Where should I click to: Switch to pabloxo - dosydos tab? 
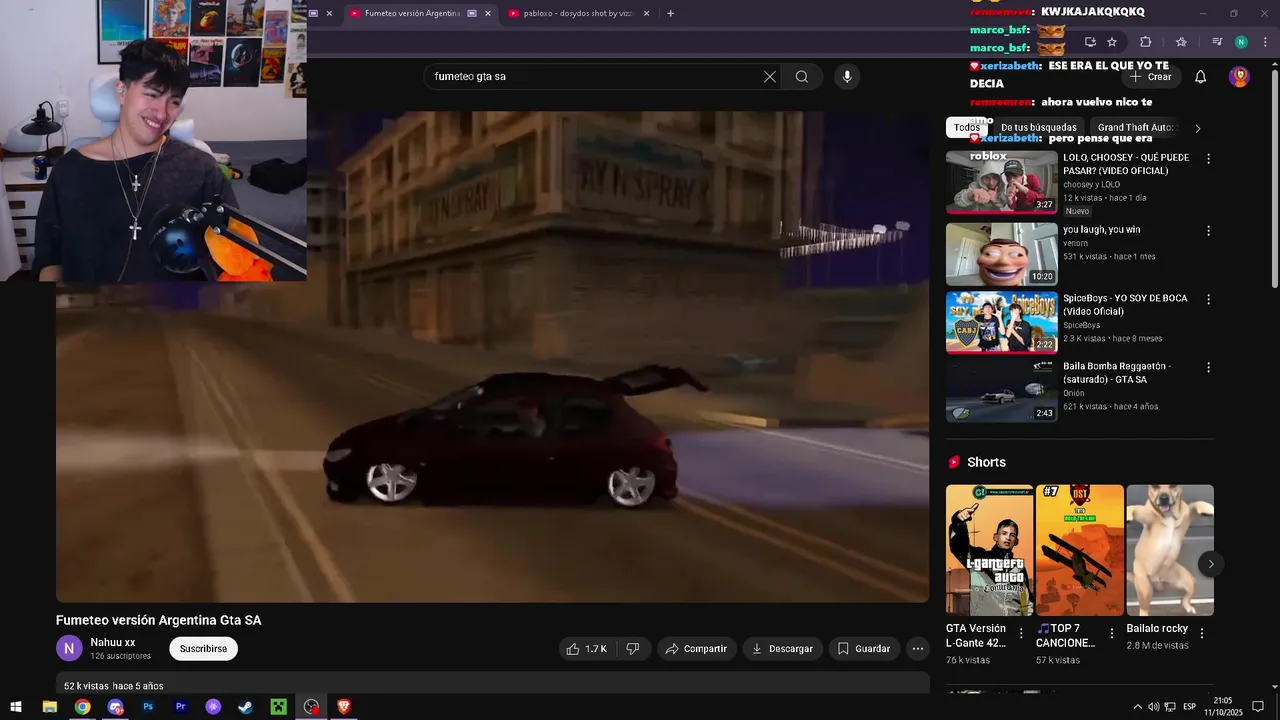(578, 13)
